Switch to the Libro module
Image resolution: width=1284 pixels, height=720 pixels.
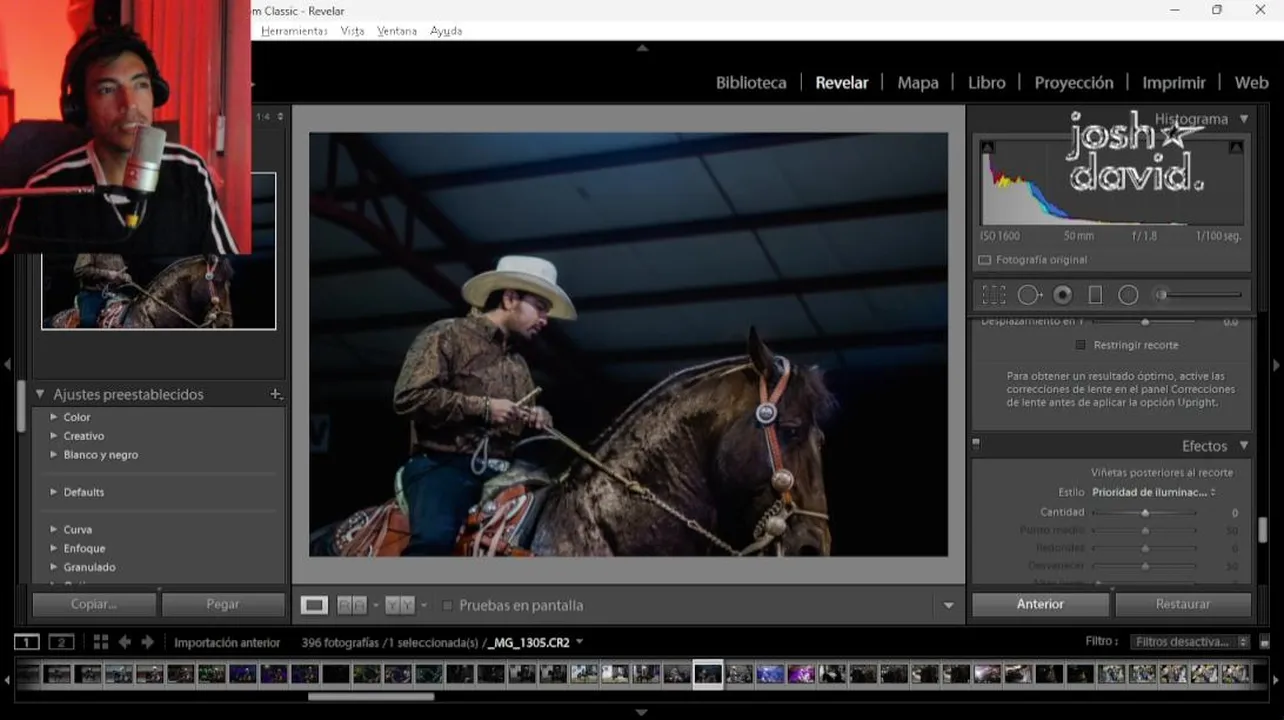point(987,83)
